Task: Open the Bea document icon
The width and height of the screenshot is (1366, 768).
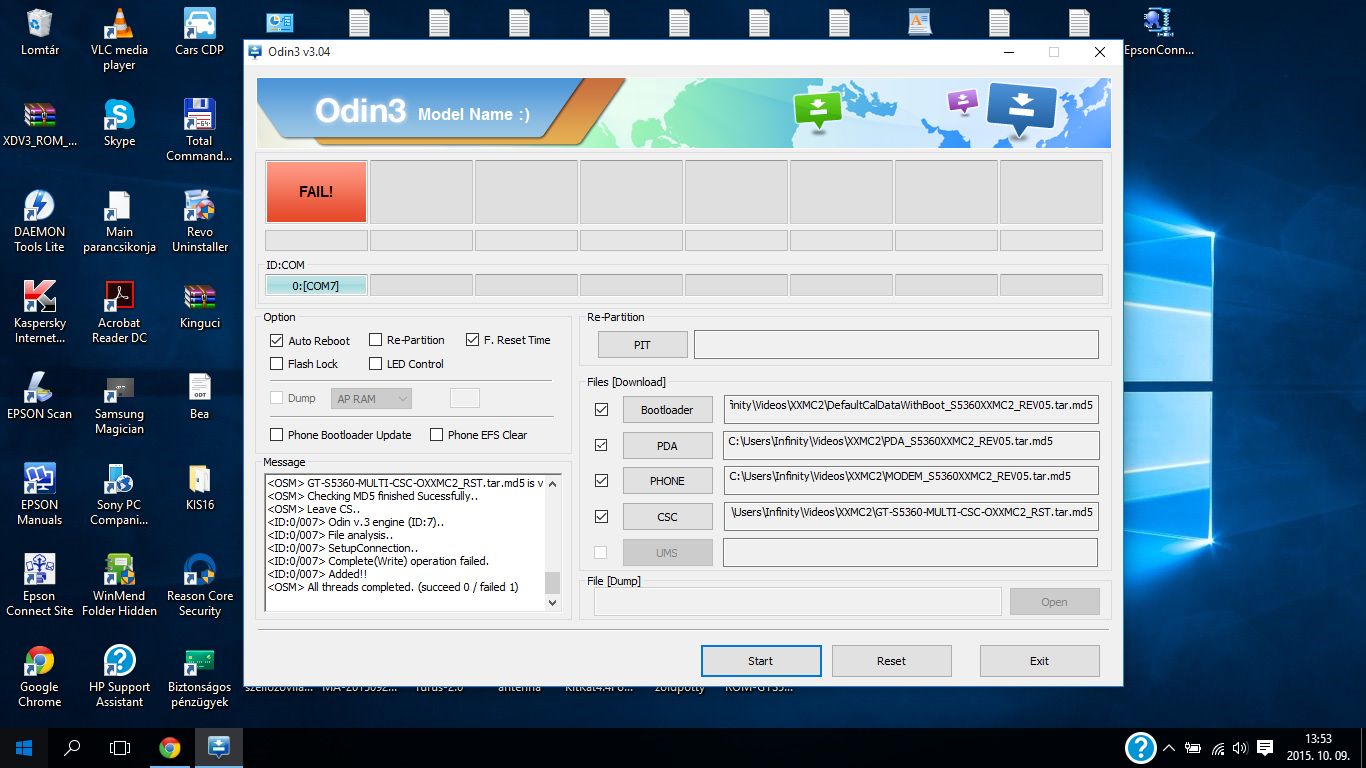Action: point(200,396)
